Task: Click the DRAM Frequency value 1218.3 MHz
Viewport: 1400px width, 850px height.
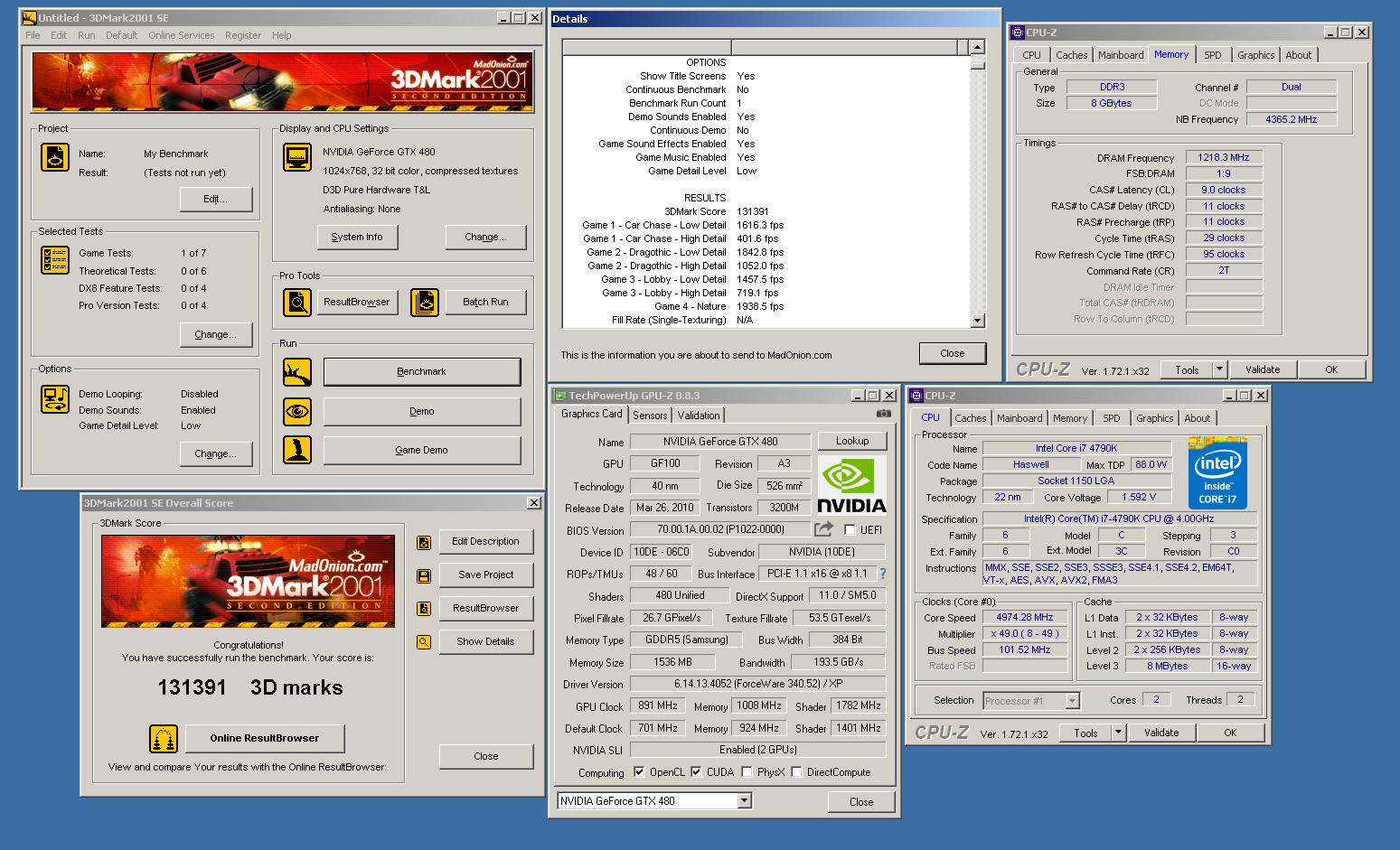Action: tap(1224, 158)
